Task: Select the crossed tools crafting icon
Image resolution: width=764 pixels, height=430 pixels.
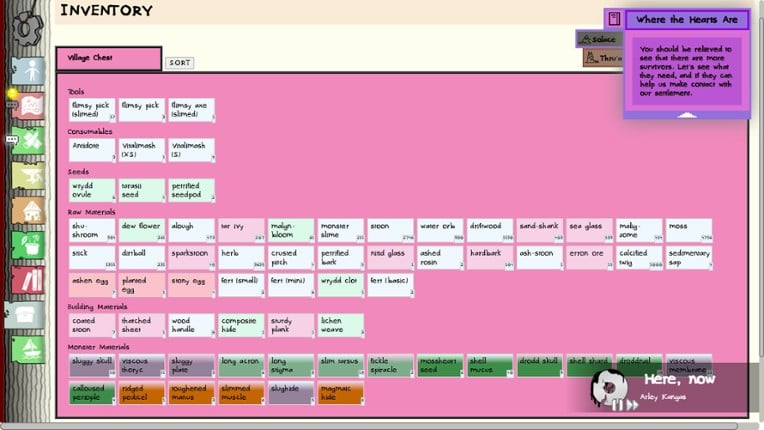Action: (x=29, y=142)
